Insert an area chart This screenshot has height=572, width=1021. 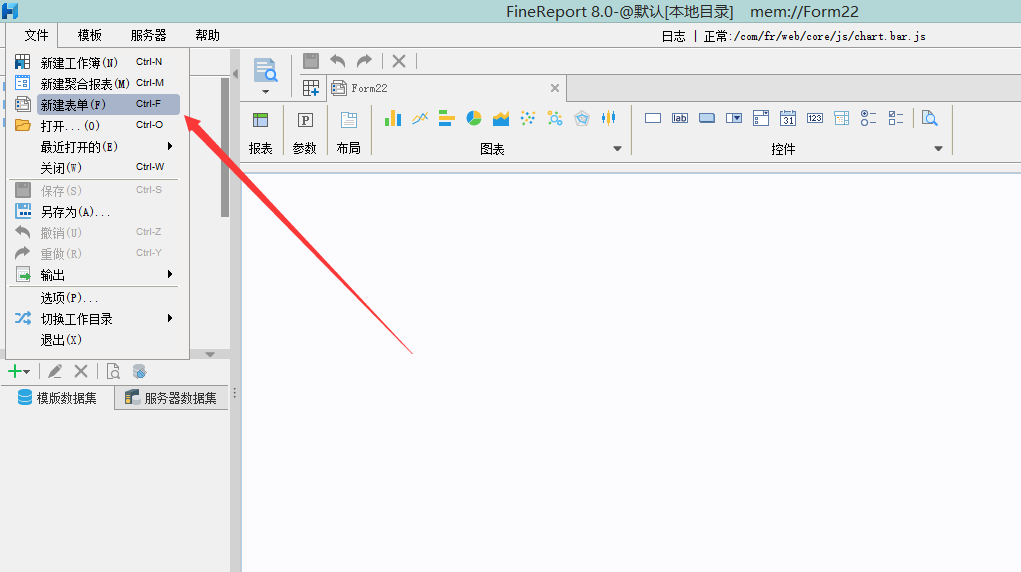click(501, 118)
